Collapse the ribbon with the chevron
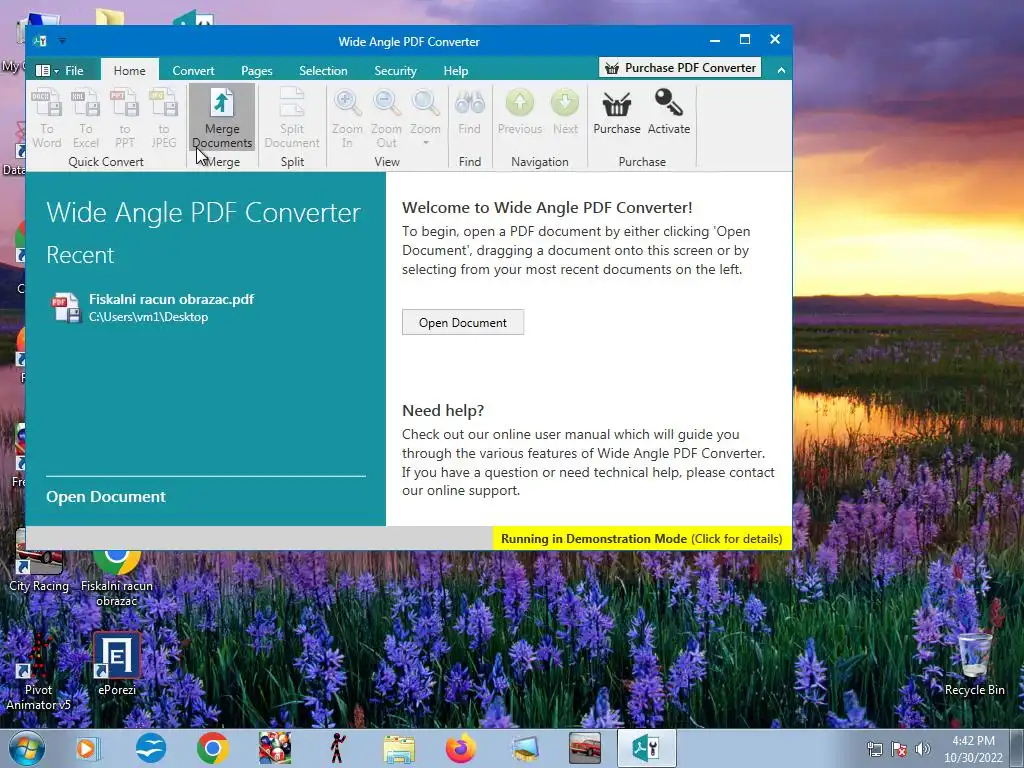This screenshot has width=1024, height=768. point(781,70)
